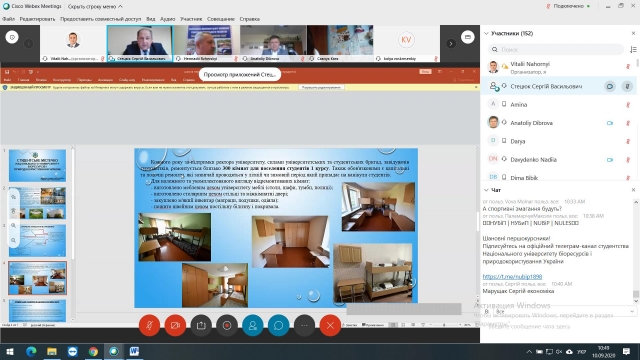
Task: Open File Explorer from taskbar
Action: coord(52,351)
